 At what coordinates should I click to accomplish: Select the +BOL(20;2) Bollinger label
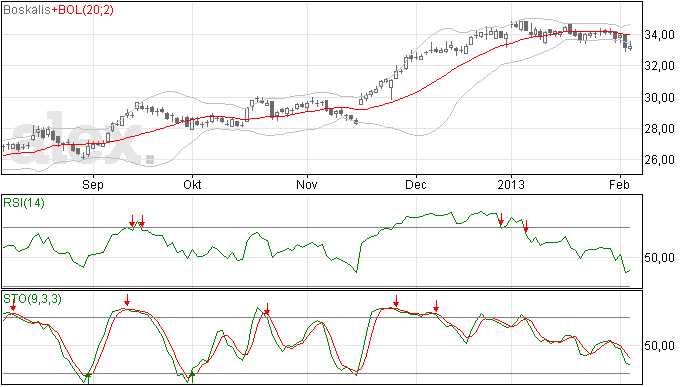coord(82,10)
